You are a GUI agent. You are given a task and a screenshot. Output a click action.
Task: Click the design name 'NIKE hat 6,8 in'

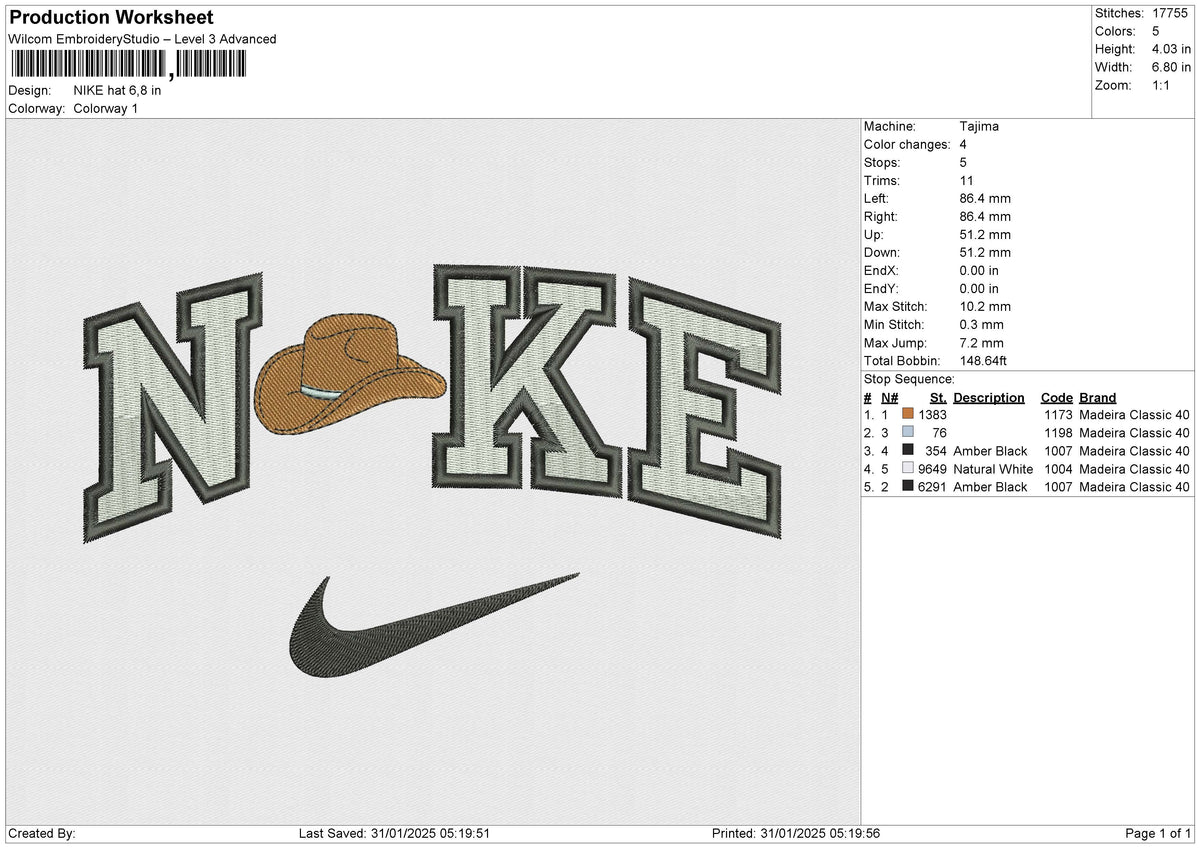tap(117, 90)
